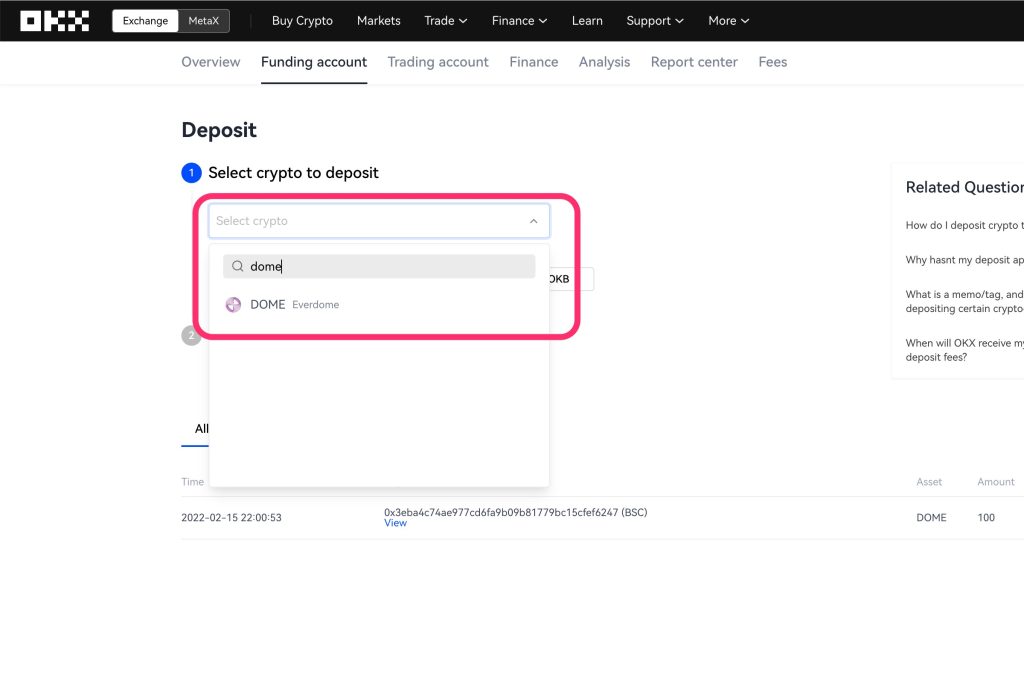Go to the Overview tab
1024x683 pixels.
coord(211,62)
